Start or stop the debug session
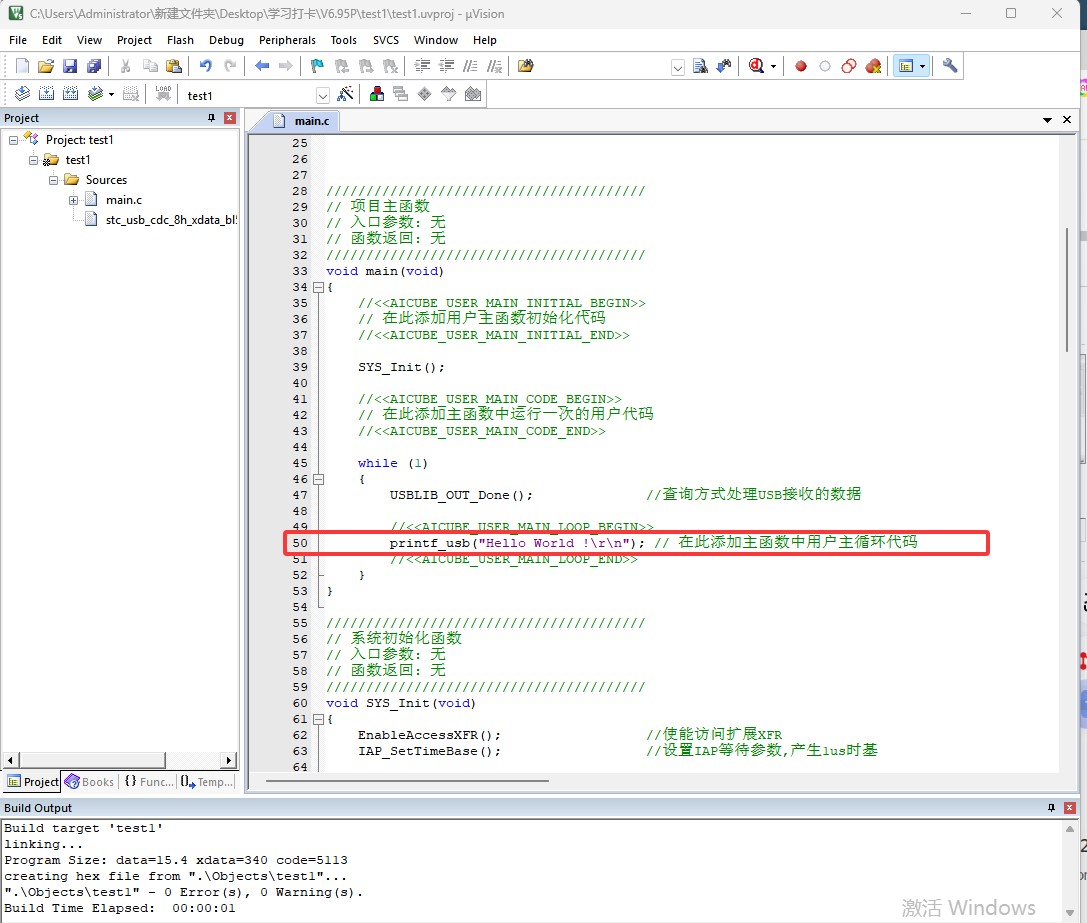The width and height of the screenshot is (1087, 923). [756, 66]
